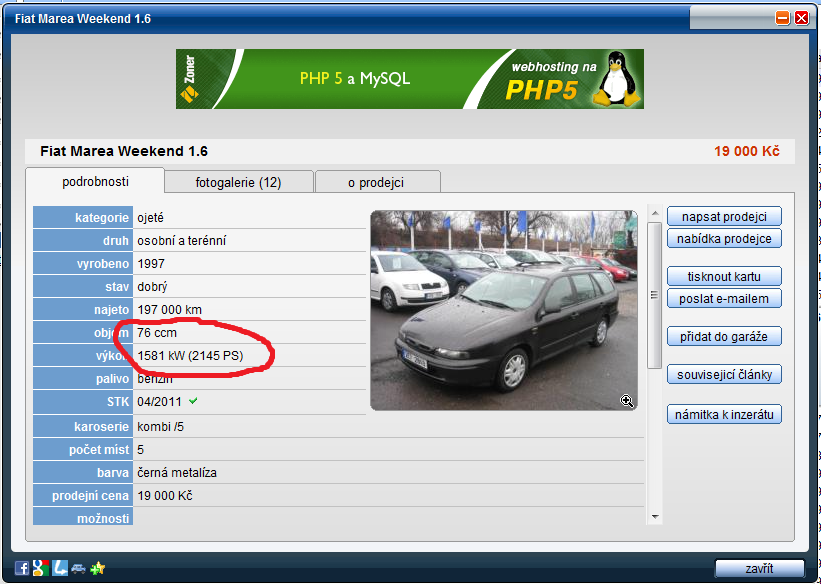This screenshot has width=821, height=584.
Task: Open 'nabídka prodejce' button
Action: (724, 238)
